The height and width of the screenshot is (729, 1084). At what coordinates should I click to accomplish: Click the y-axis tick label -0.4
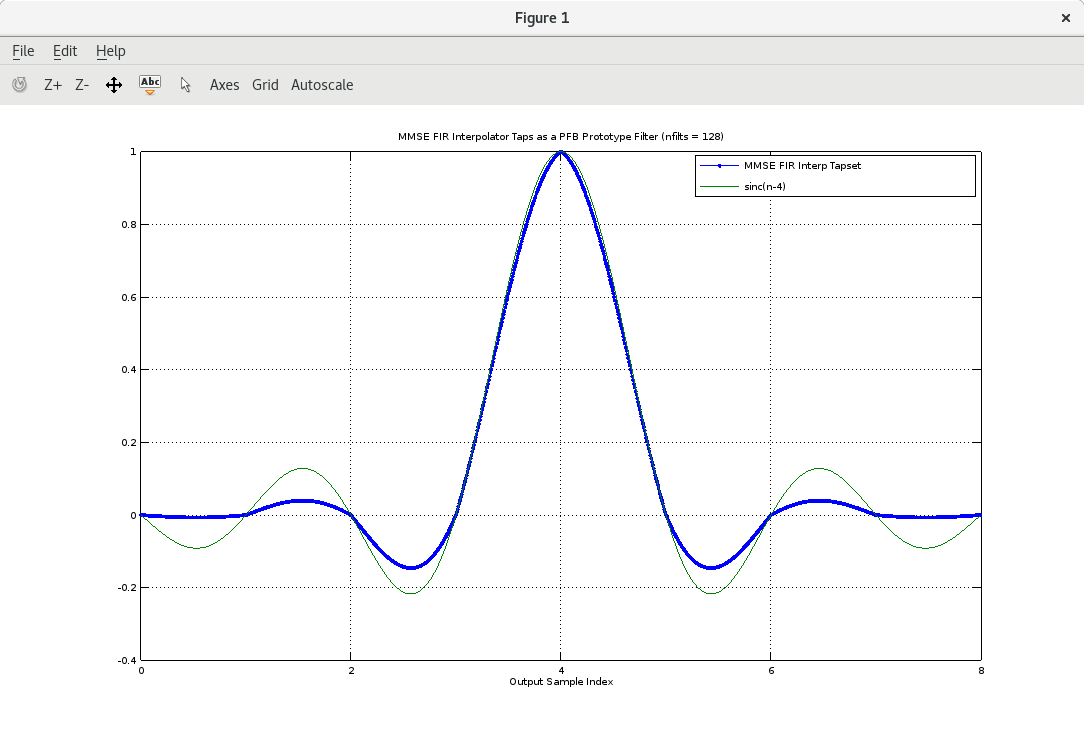[127, 661]
